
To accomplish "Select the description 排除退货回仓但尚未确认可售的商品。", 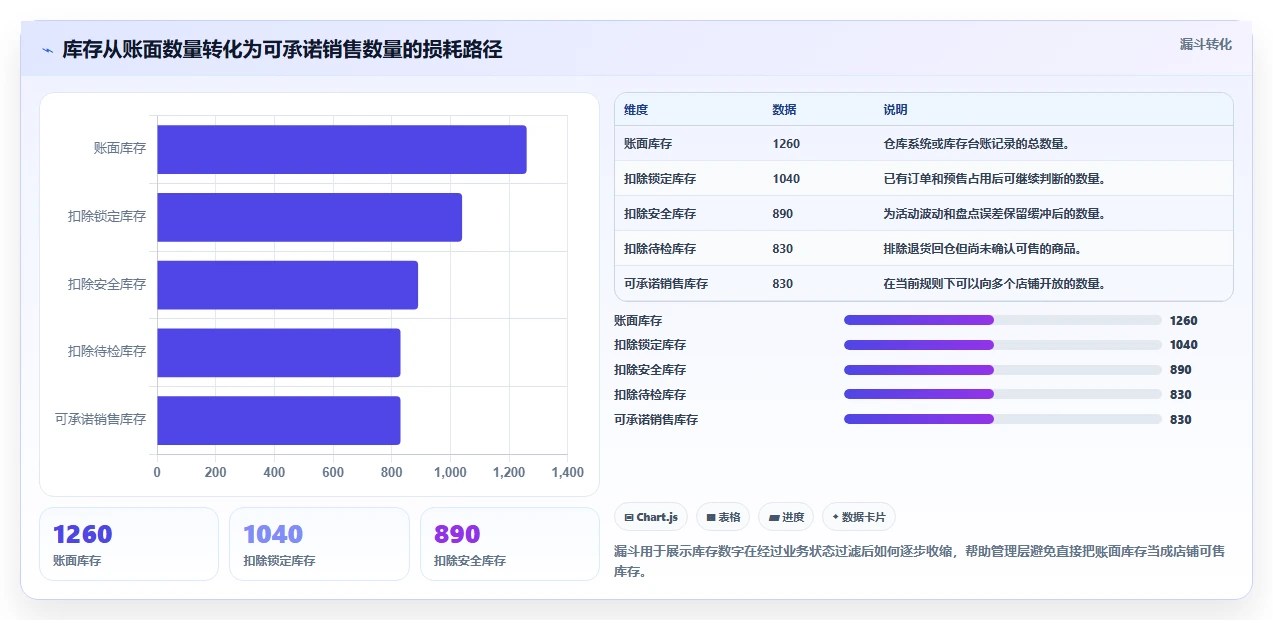I will click(x=983, y=249).
